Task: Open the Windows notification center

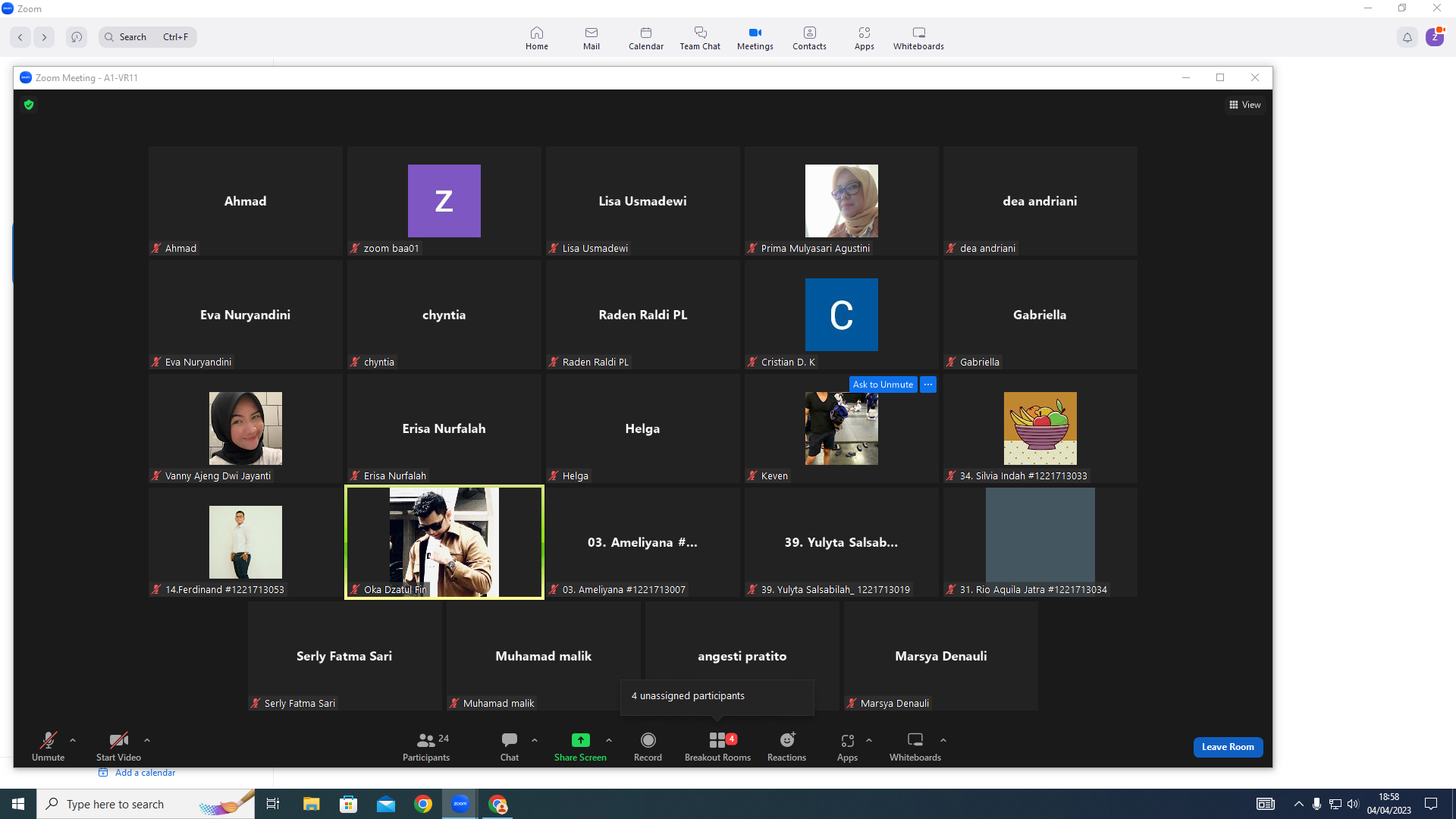Action: pyautogui.click(x=1431, y=804)
